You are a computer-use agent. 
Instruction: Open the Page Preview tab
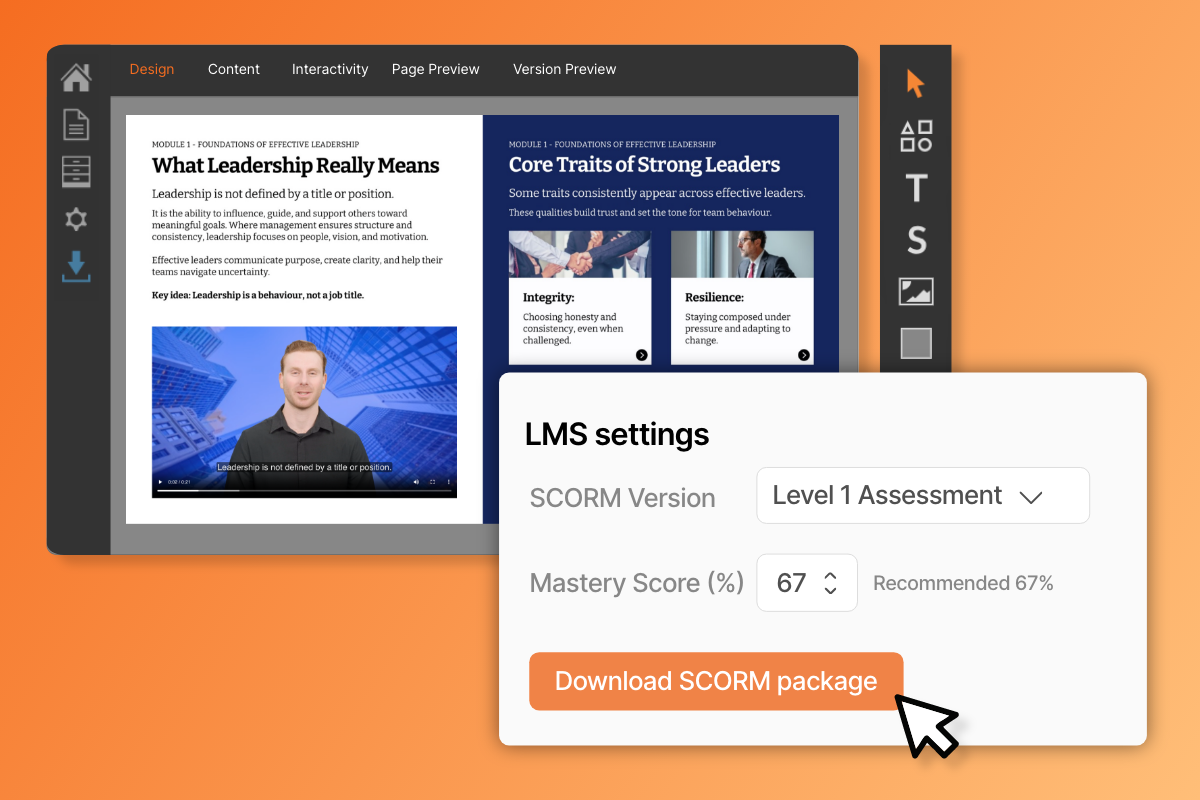[x=436, y=69]
